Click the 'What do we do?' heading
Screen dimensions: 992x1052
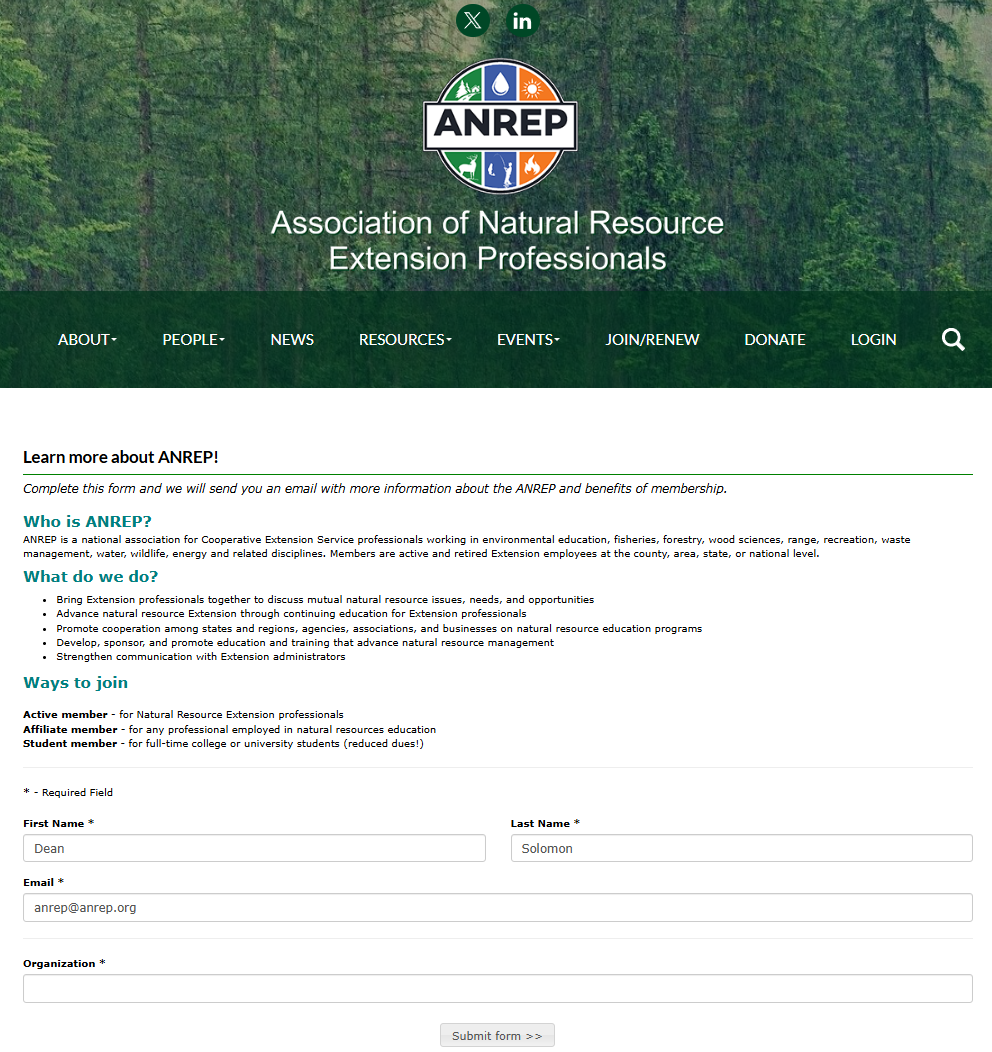point(91,576)
